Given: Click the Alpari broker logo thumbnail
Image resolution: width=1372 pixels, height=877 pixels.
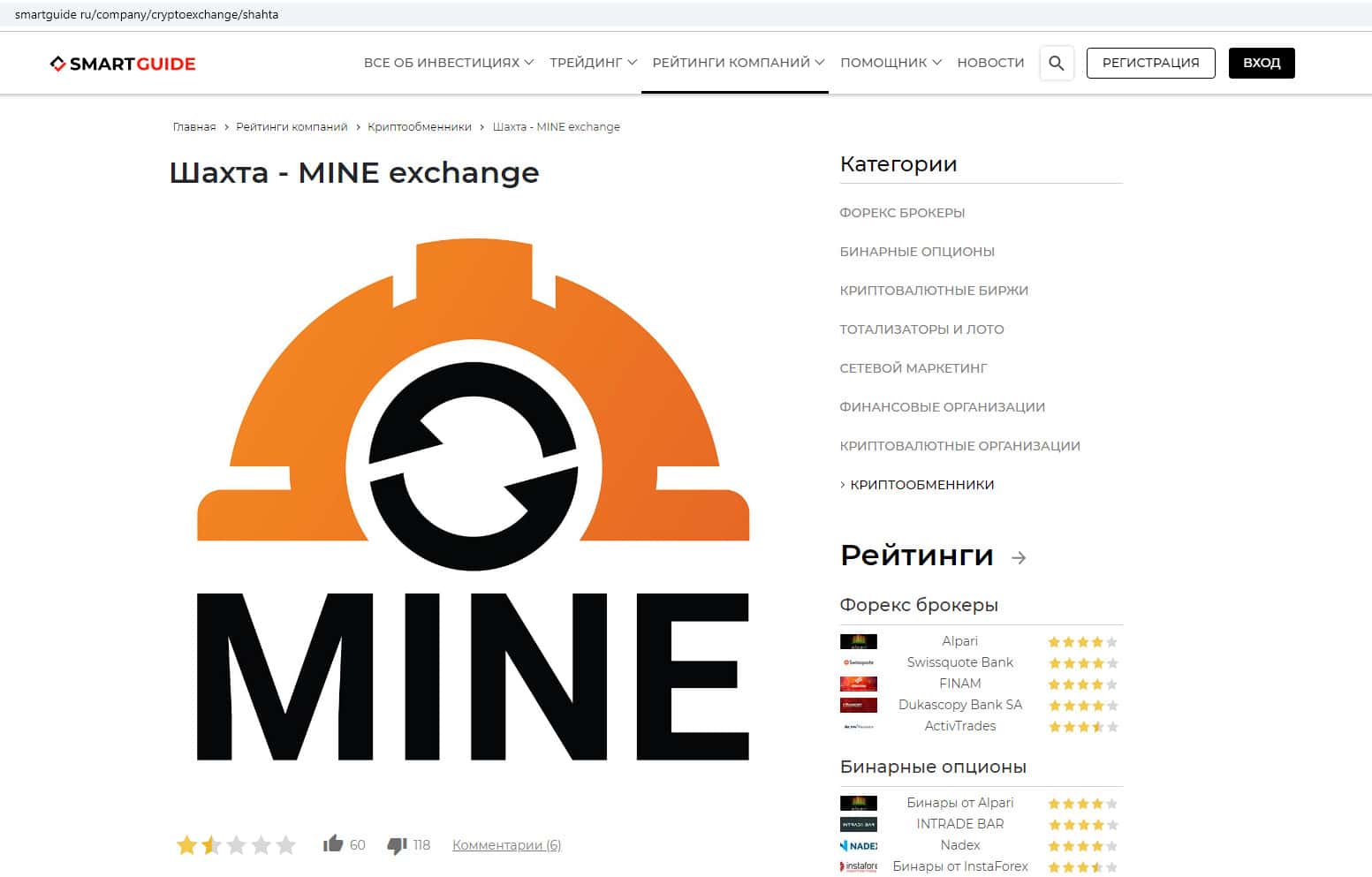Looking at the screenshot, I should 858,641.
